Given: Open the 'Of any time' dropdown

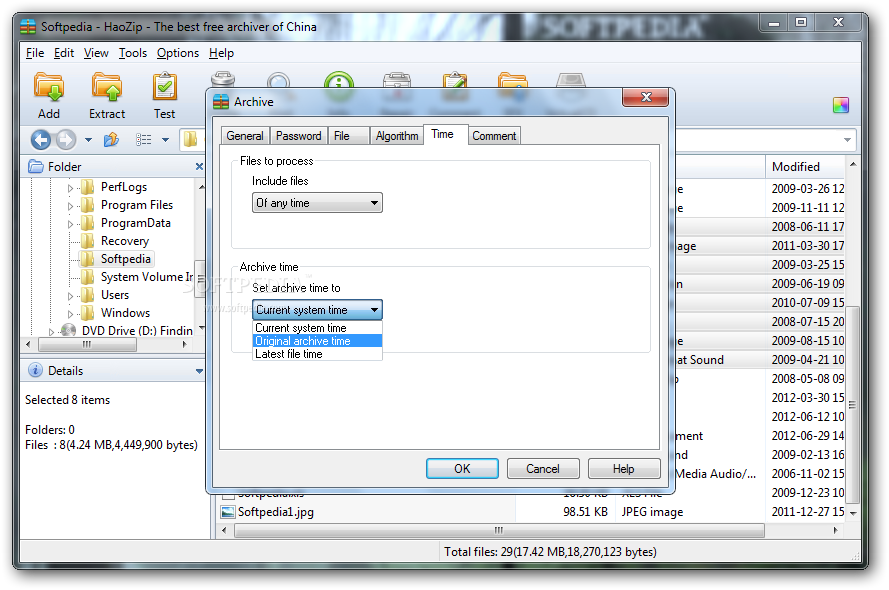Looking at the screenshot, I should click(317, 203).
